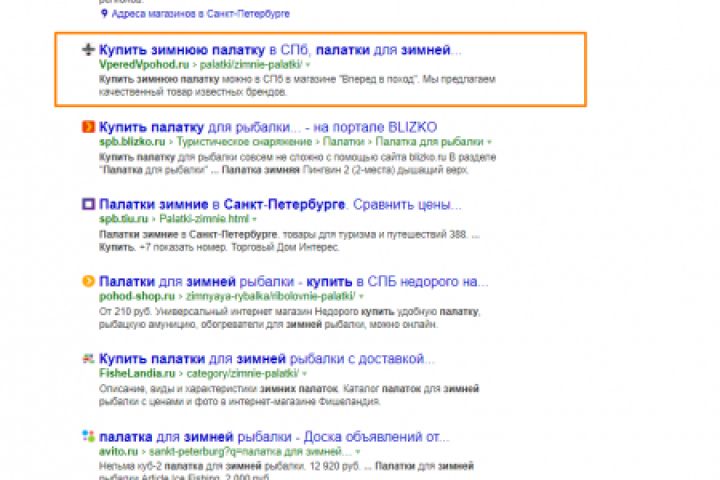Image resolution: width=720 pixels, height=480 pixels.
Task: Select snippet text 'Торговый Дом Интерес'
Action: (285, 247)
